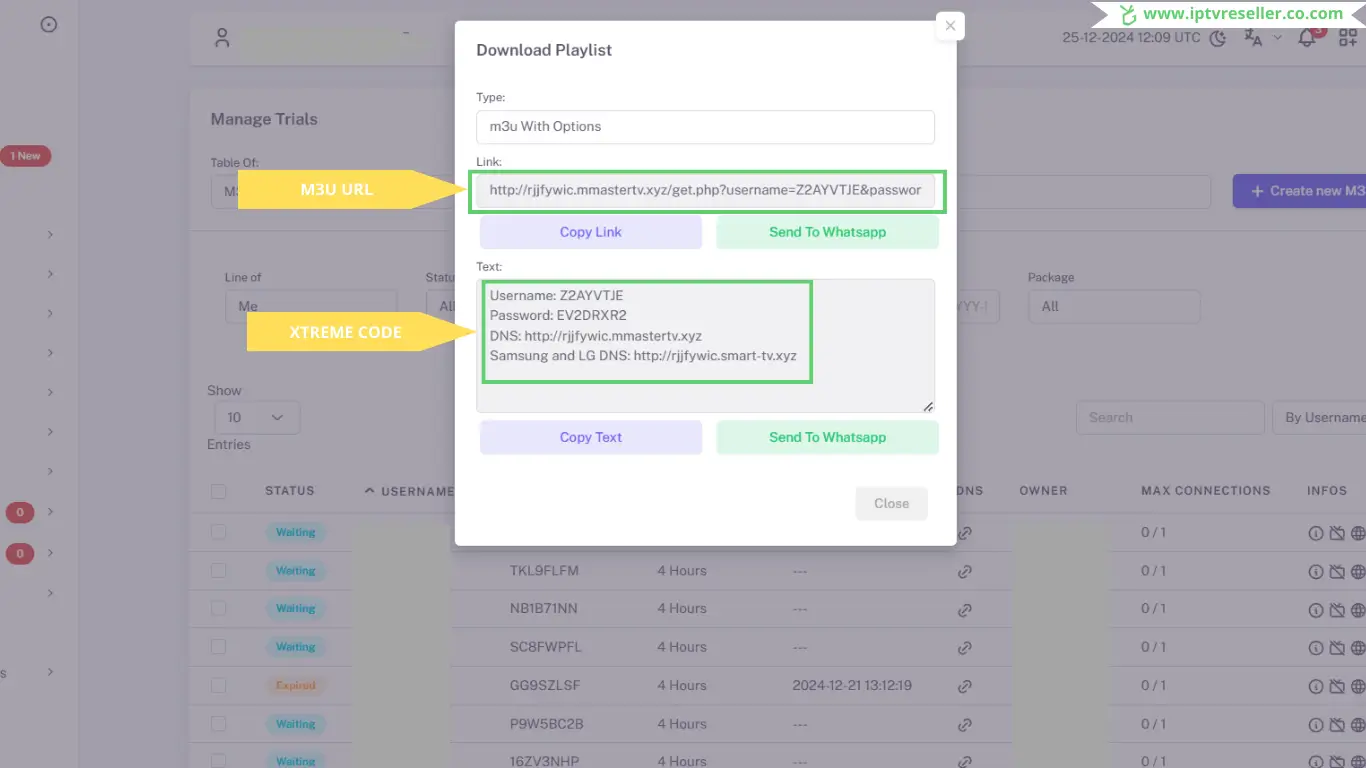1366x768 pixels.
Task: Expand the Show entries count dropdown
Action: pos(257,417)
